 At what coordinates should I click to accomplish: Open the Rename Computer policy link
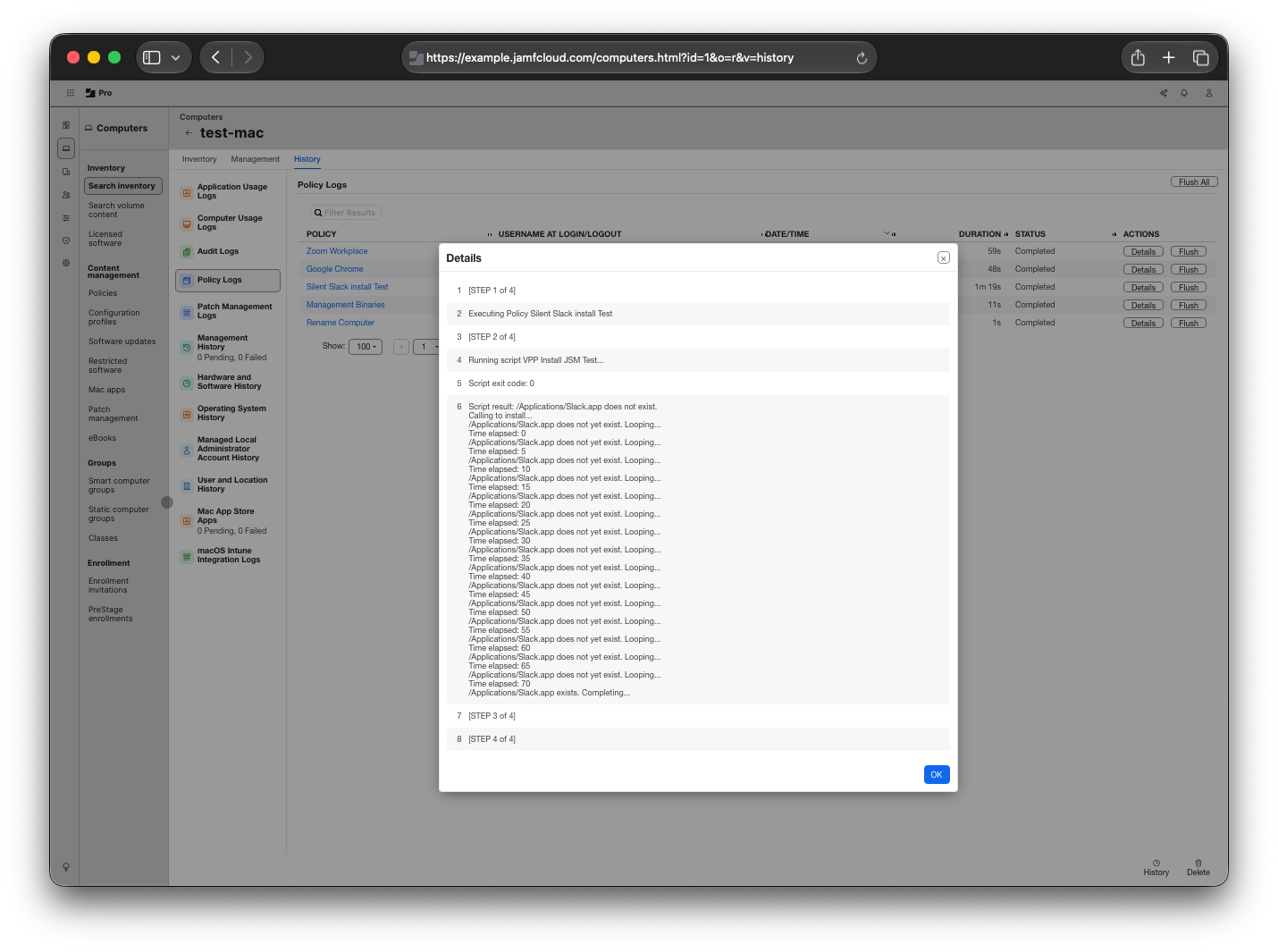click(341, 323)
